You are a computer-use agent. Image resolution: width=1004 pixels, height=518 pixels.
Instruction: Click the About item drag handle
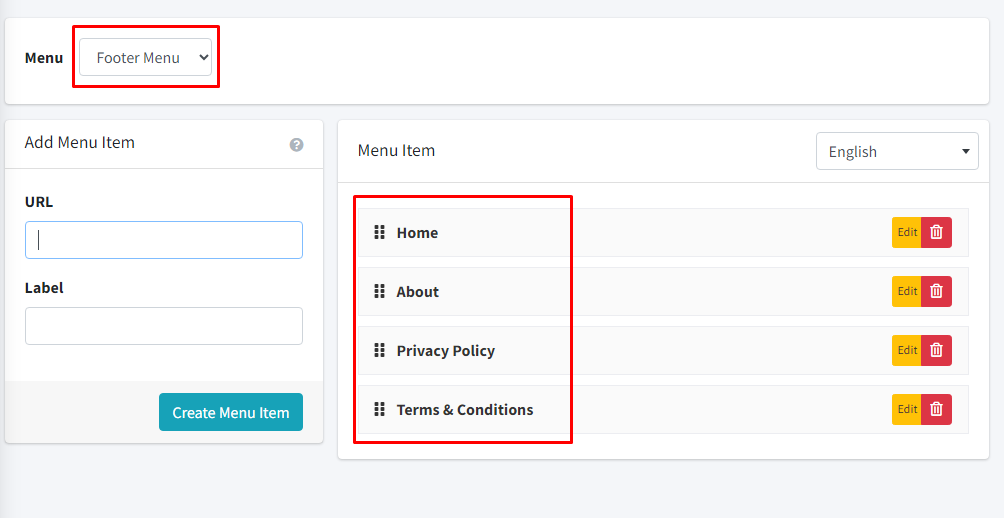(x=380, y=292)
